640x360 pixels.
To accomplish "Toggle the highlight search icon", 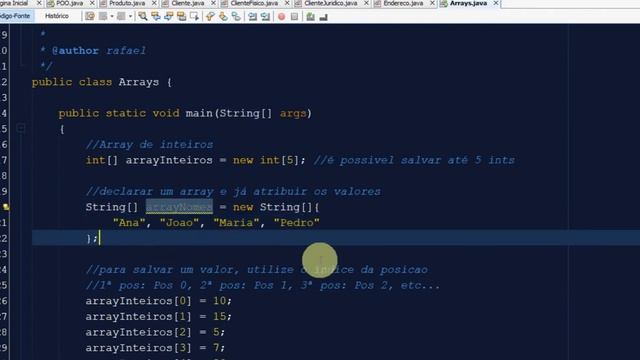I will click(181, 16).
